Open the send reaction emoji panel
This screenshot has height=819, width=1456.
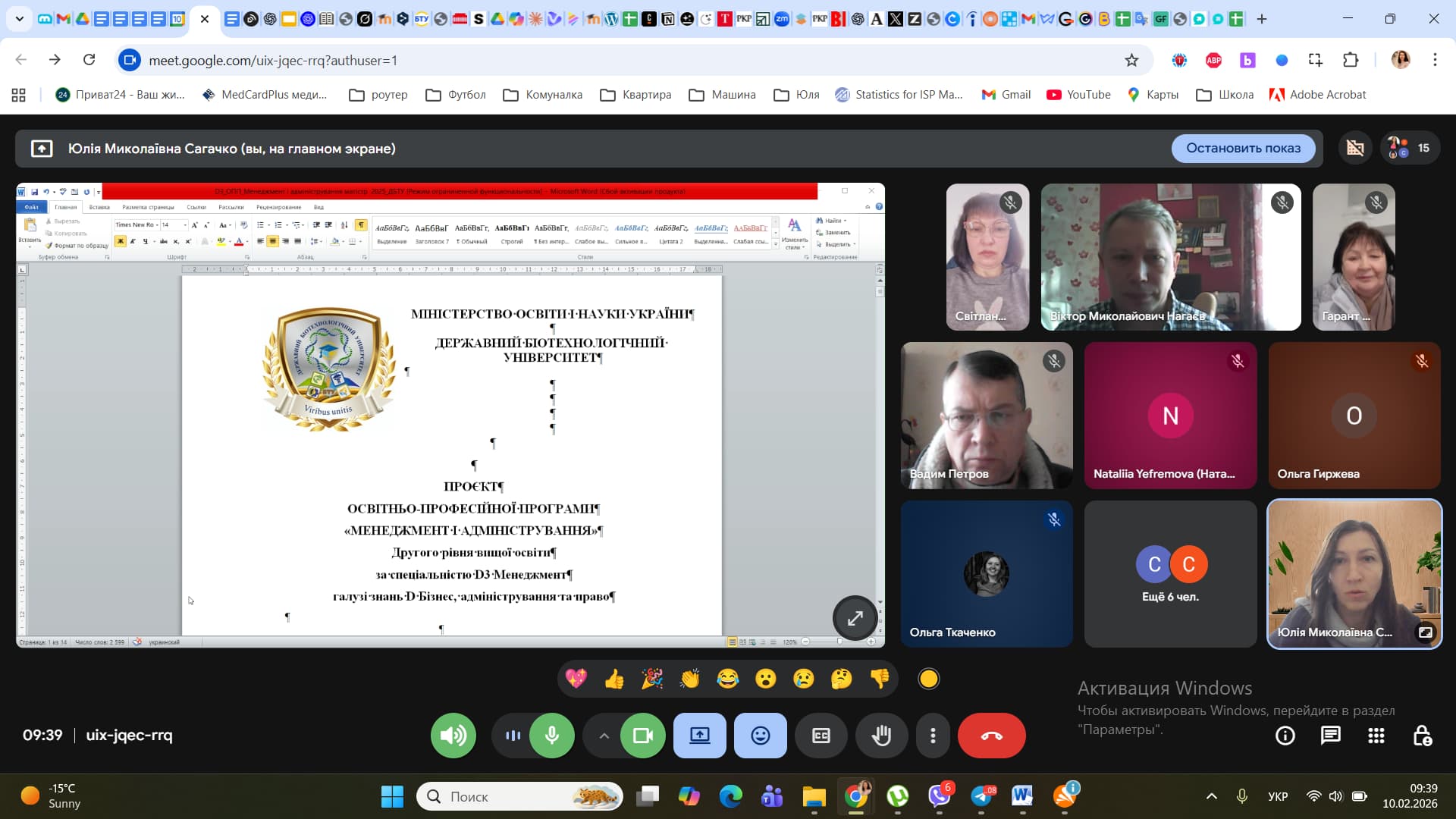point(760,736)
